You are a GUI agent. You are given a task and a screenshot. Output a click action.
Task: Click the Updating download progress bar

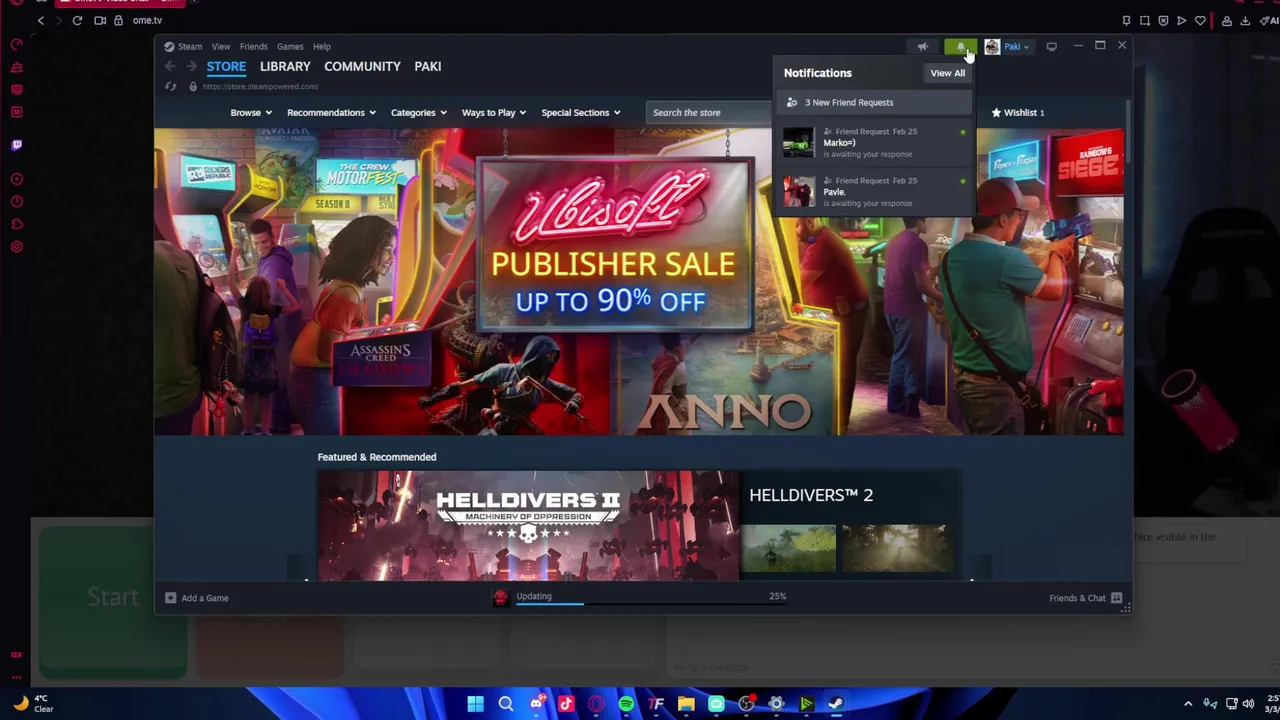click(x=651, y=604)
